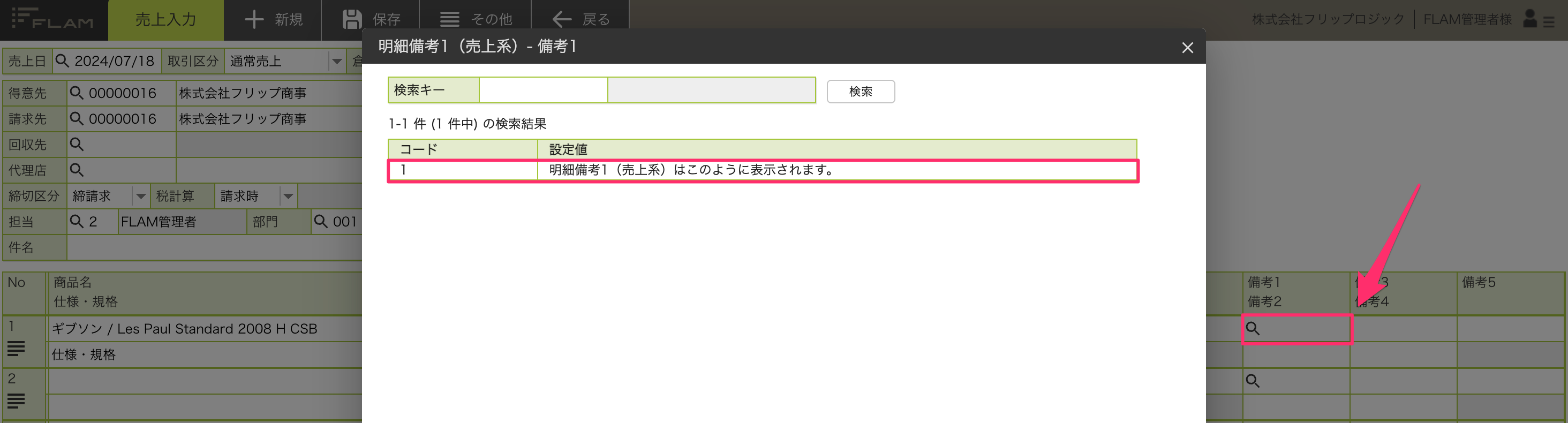
Task: Select result row with code 1
Action: pos(763,170)
